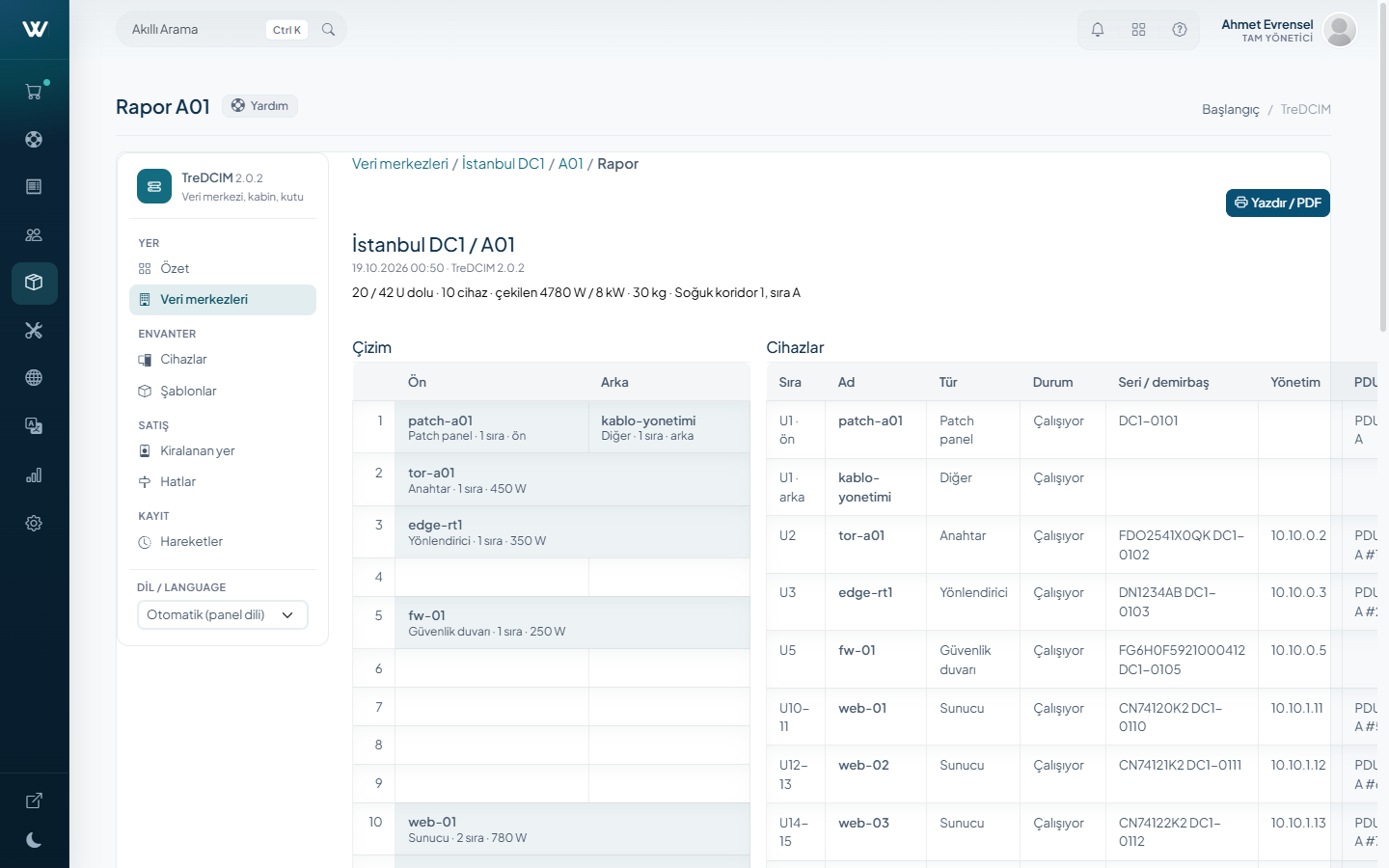Go to Başlangıç breadcrumb at top right

coord(1231,109)
